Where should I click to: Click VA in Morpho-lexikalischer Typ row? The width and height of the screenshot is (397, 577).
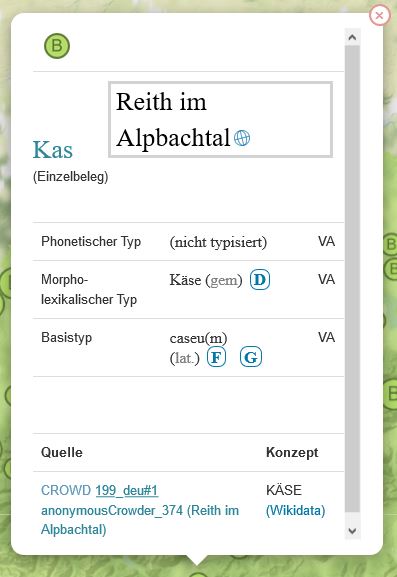click(x=326, y=279)
